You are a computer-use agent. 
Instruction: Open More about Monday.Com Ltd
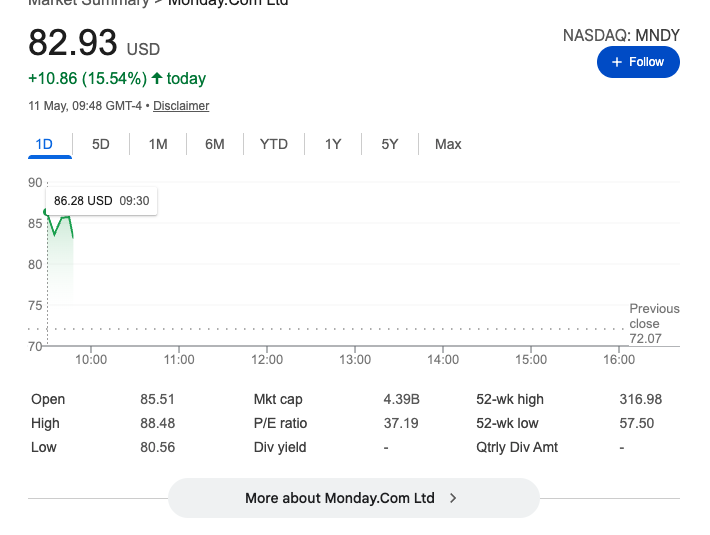pos(354,498)
